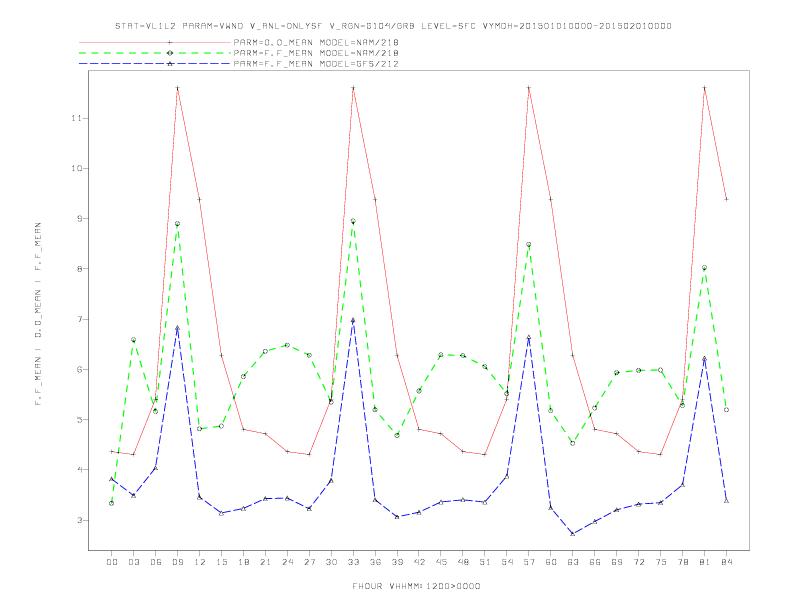Click the vertical y-axis label F.F_MEAN | O.O_MEAN
The image size is (792, 612).
point(38,314)
